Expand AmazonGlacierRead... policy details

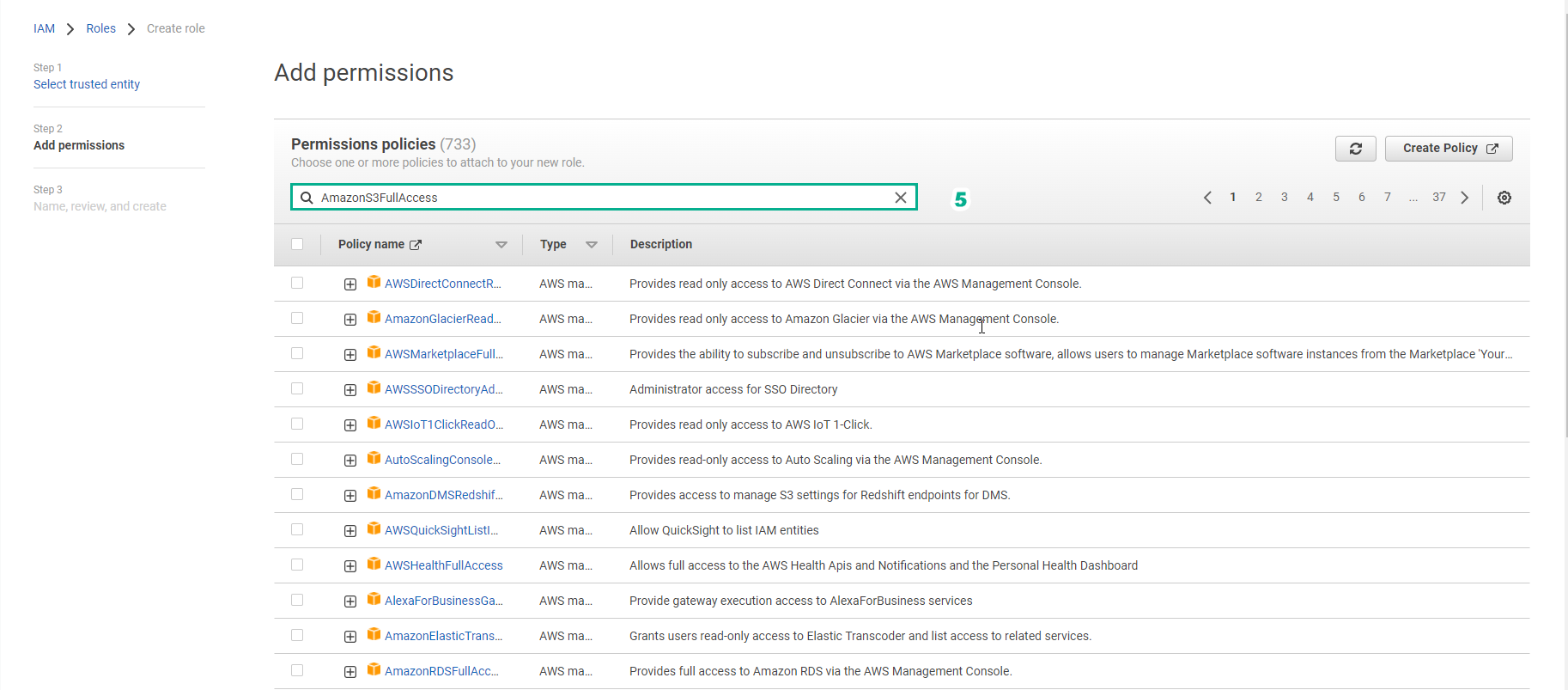350,320
